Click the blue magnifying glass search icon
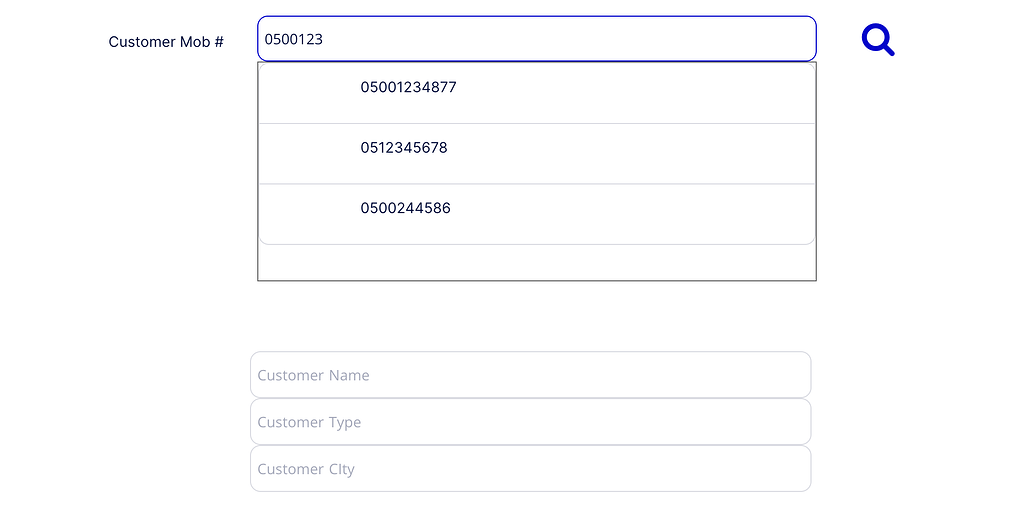The image size is (1023, 519). 877,40
